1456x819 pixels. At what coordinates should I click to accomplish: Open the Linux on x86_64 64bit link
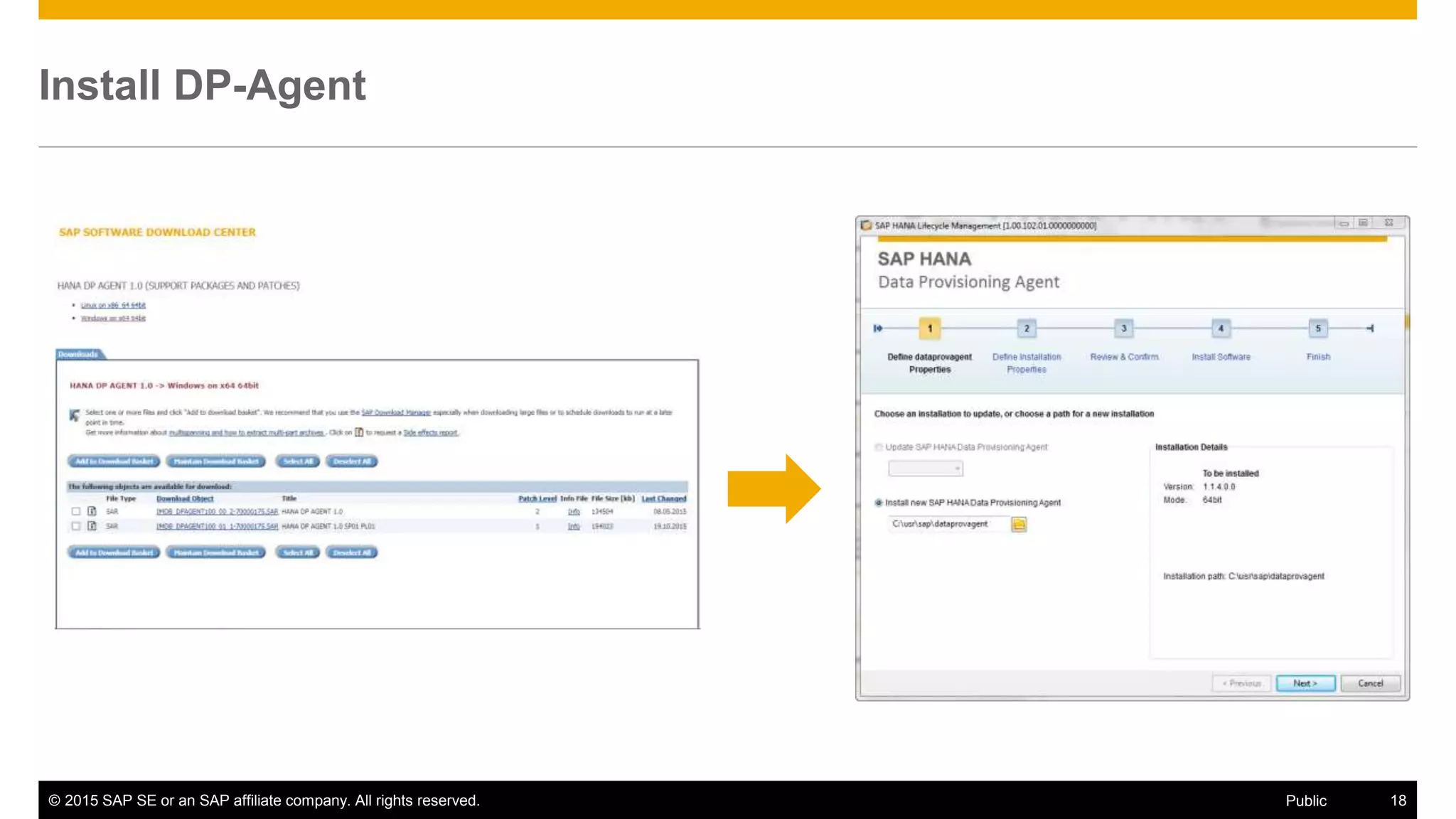coord(113,305)
